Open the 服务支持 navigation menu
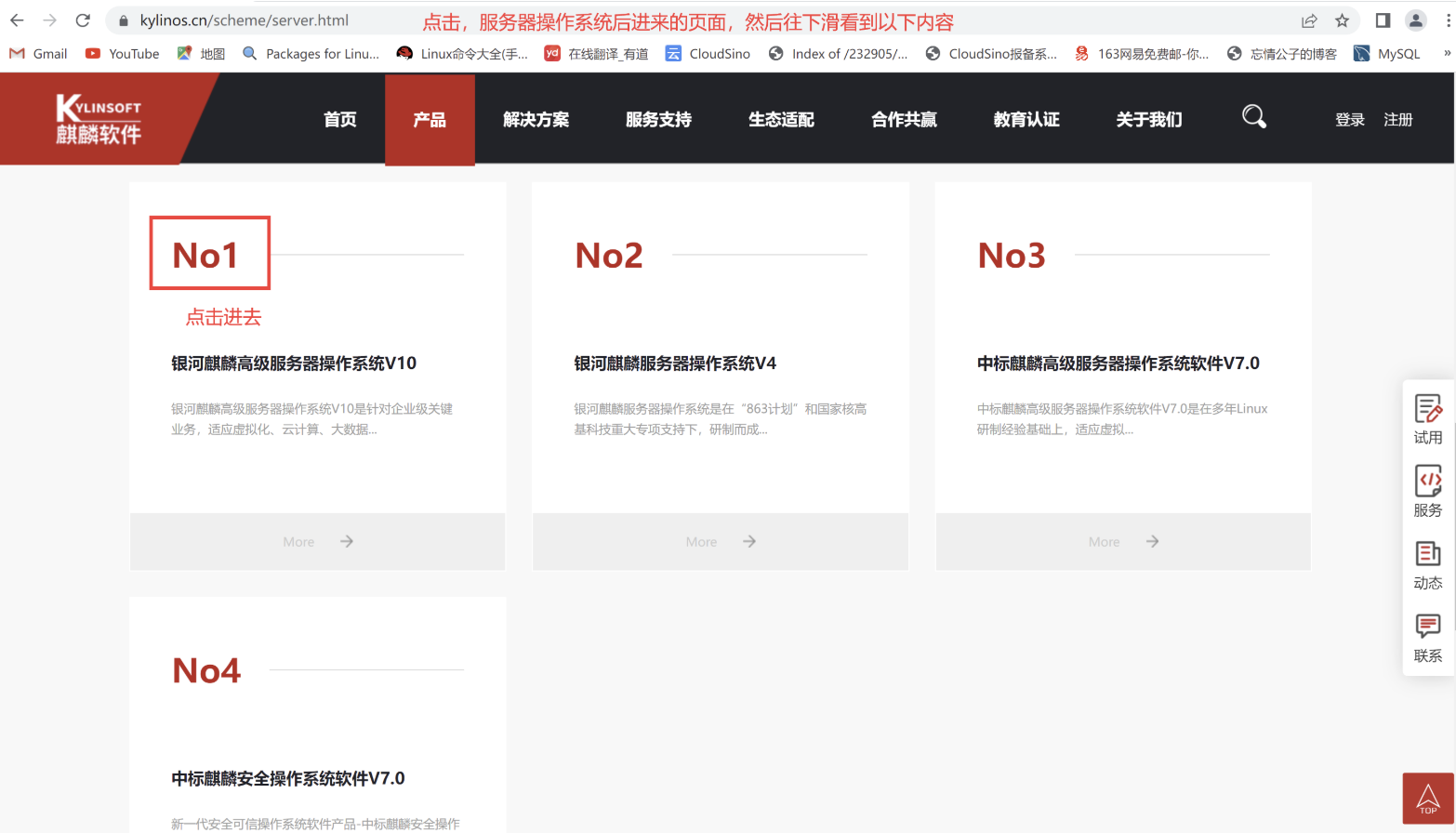1456x833 pixels. (658, 119)
